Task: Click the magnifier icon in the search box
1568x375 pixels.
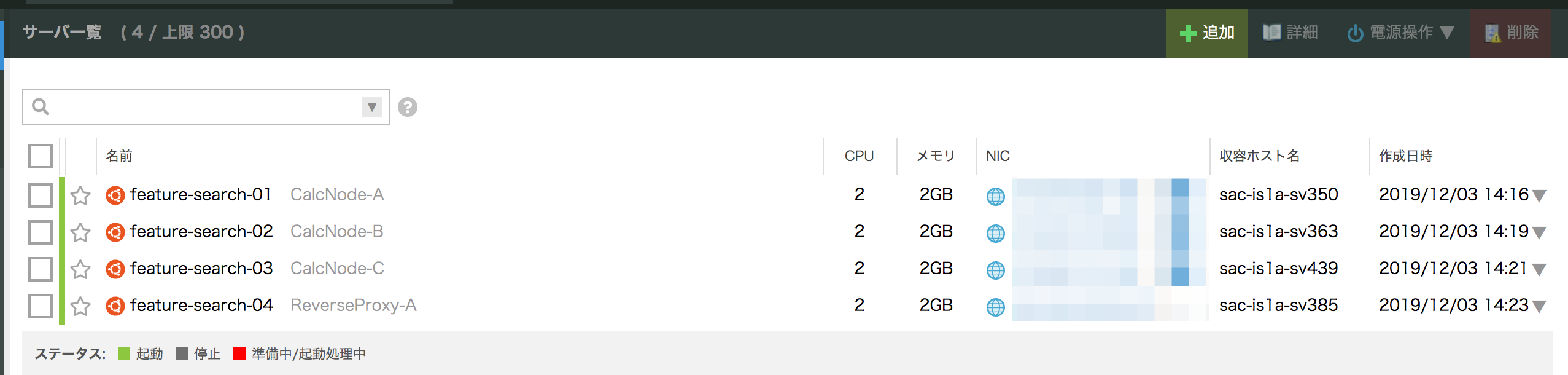Action: [x=41, y=107]
